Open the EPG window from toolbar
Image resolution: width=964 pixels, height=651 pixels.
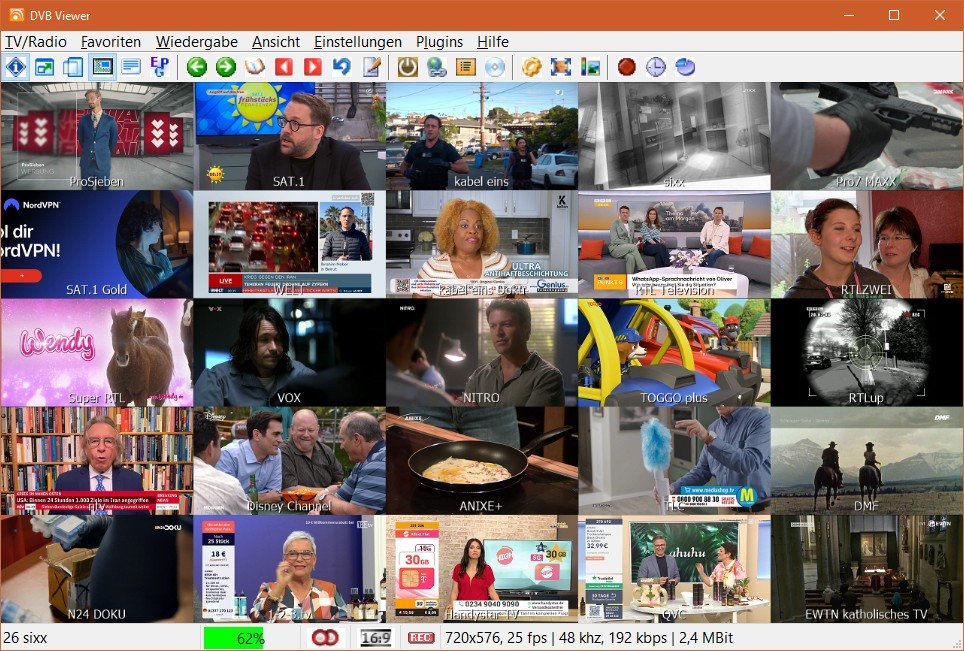tap(159, 67)
